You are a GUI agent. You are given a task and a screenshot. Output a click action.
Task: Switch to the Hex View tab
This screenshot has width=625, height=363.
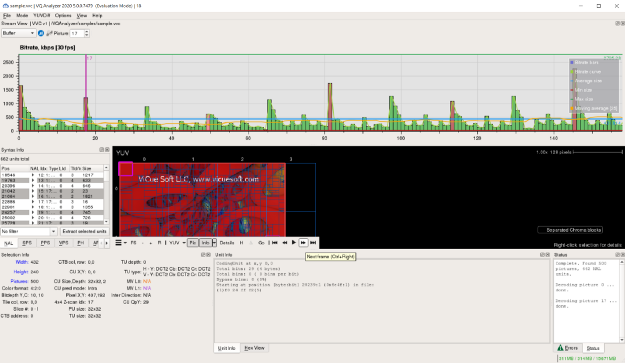click(254, 348)
